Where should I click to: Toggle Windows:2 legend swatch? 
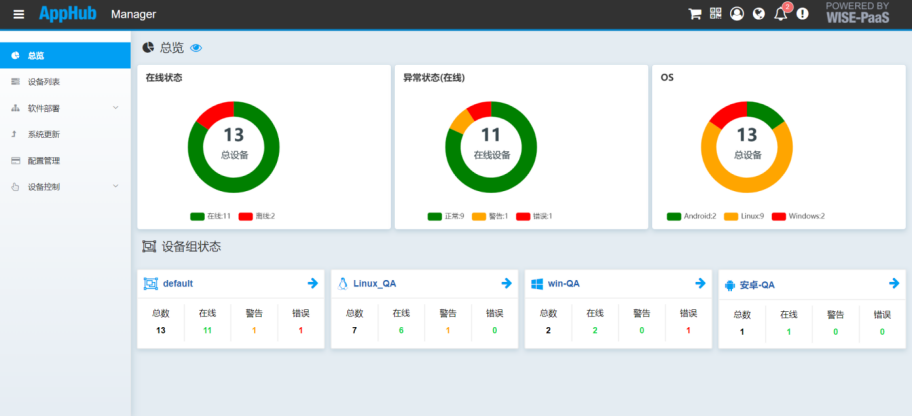coord(779,216)
